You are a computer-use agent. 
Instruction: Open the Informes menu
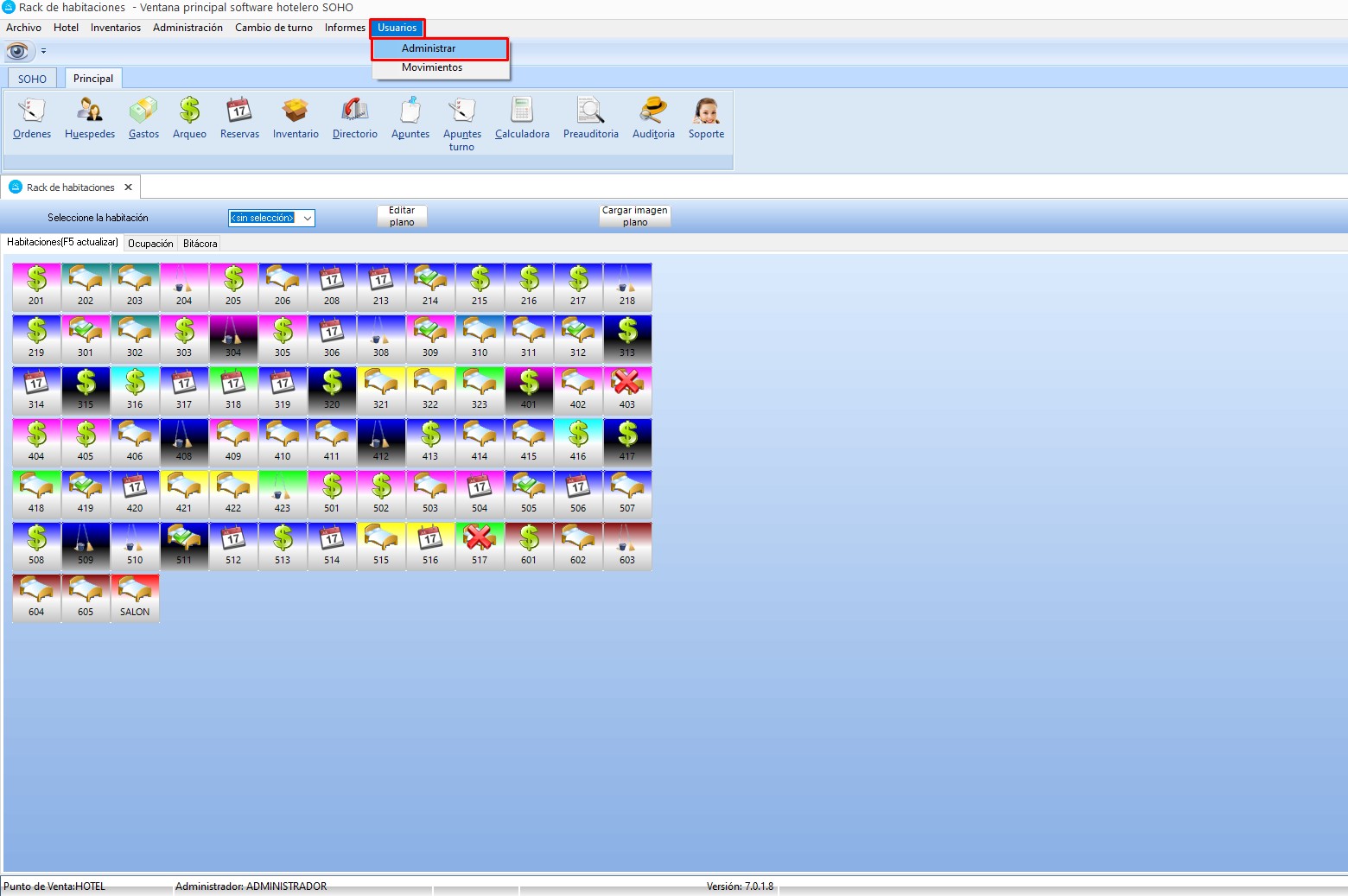point(345,28)
